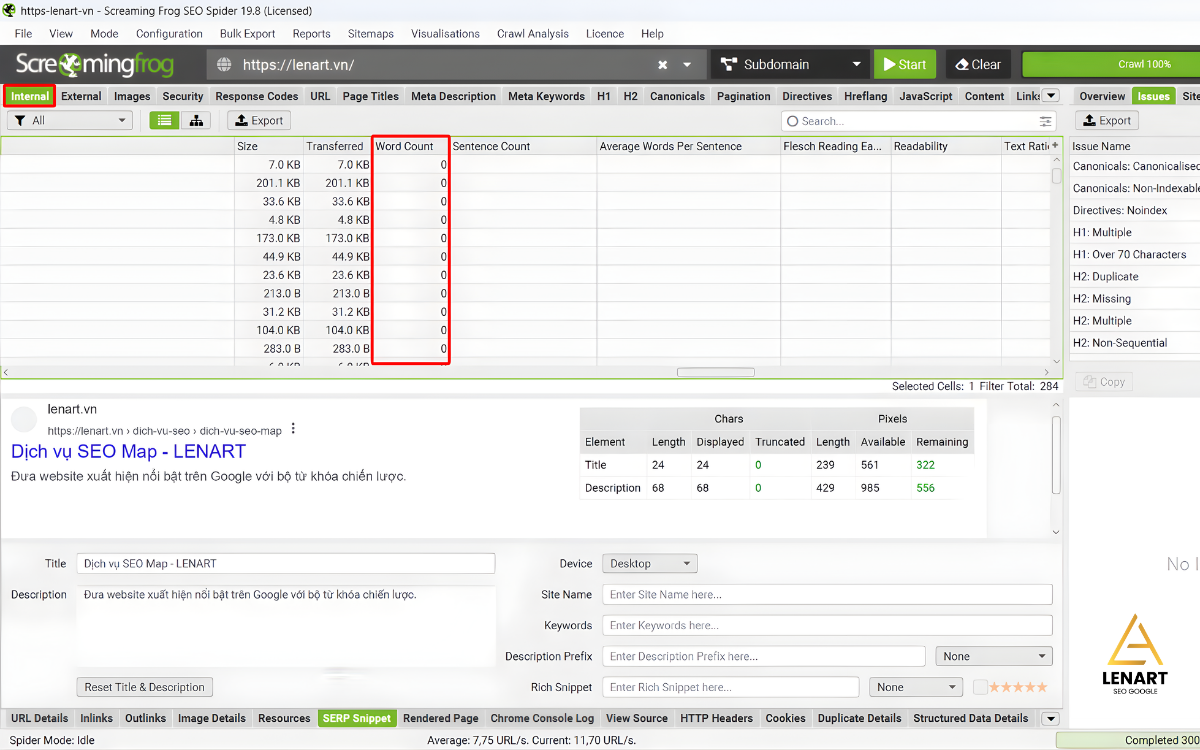Click the Site Name input field
Viewport: 1200px width, 750px height.
(826, 594)
